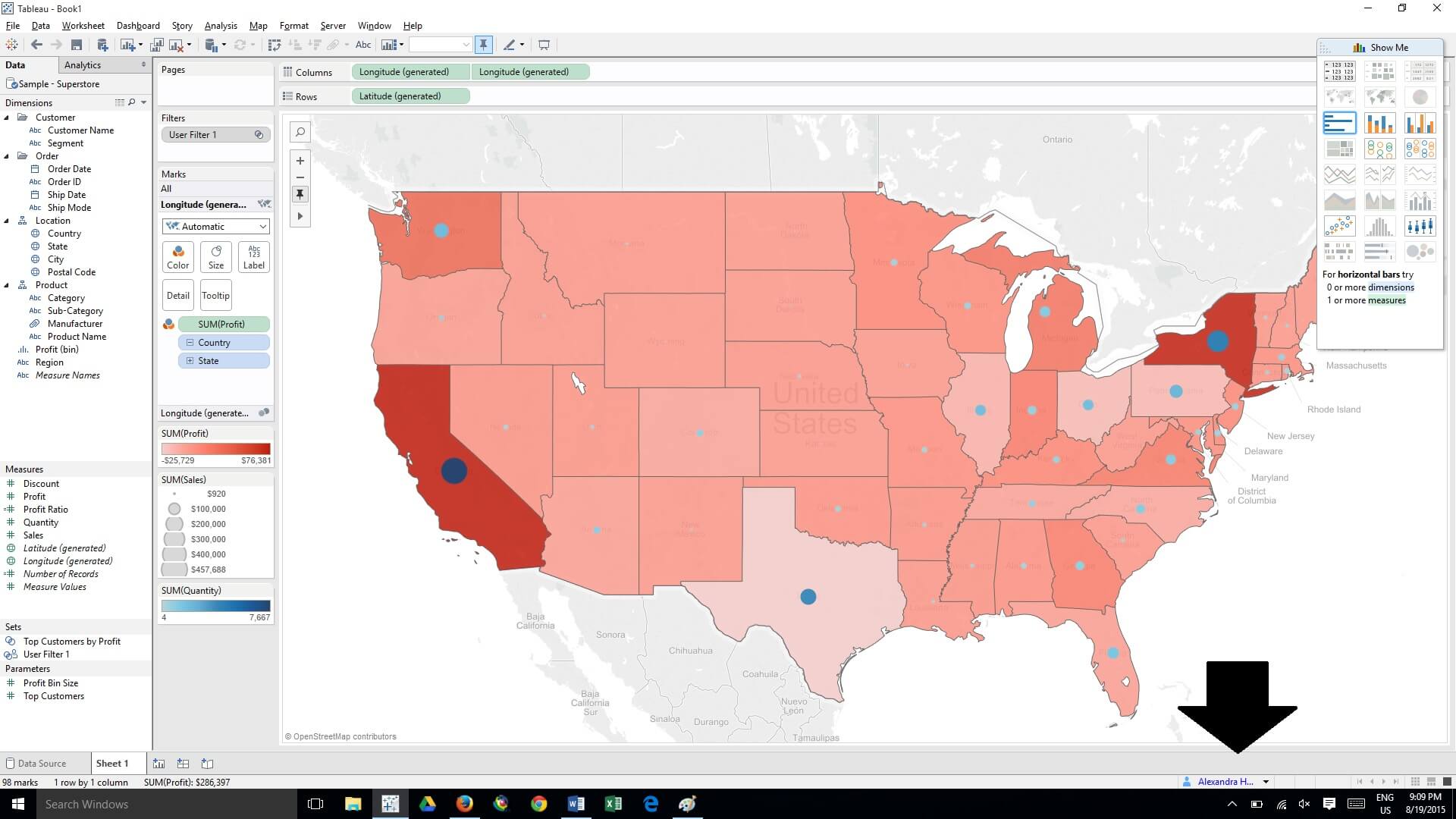Open the Presentation mode icon

[544, 45]
